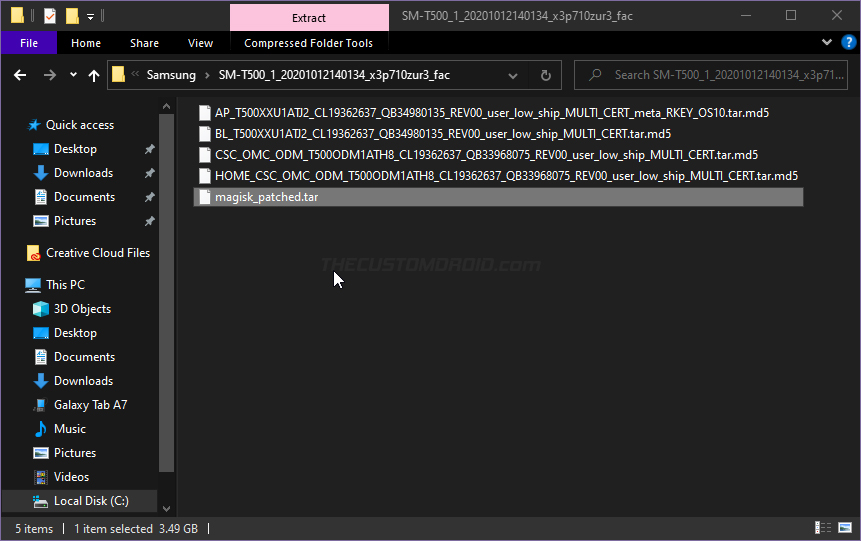Select This PC in the navigation pane
Viewport: 861px width, 541px height.
(65, 285)
